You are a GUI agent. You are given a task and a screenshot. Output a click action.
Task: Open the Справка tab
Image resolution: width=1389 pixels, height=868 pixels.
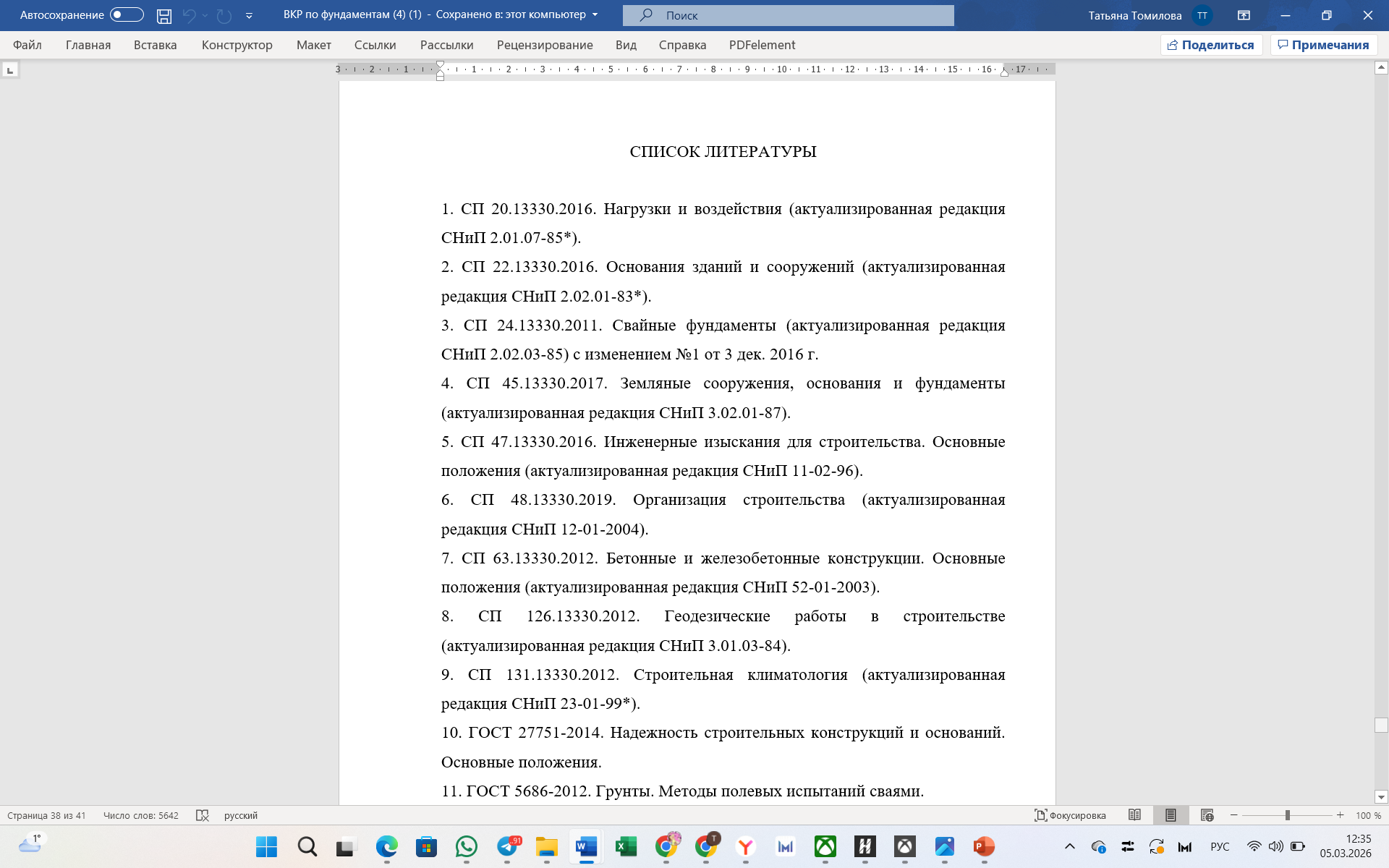tap(683, 45)
